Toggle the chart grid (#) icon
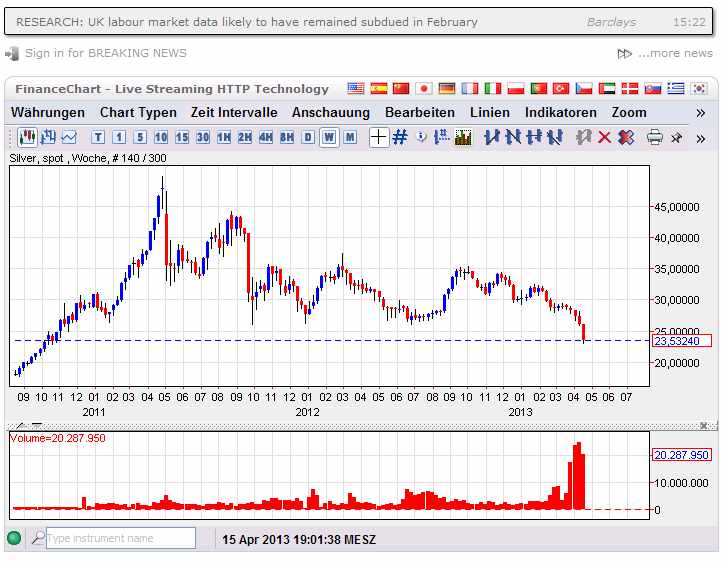The image size is (726, 565). tap(400, 138)
